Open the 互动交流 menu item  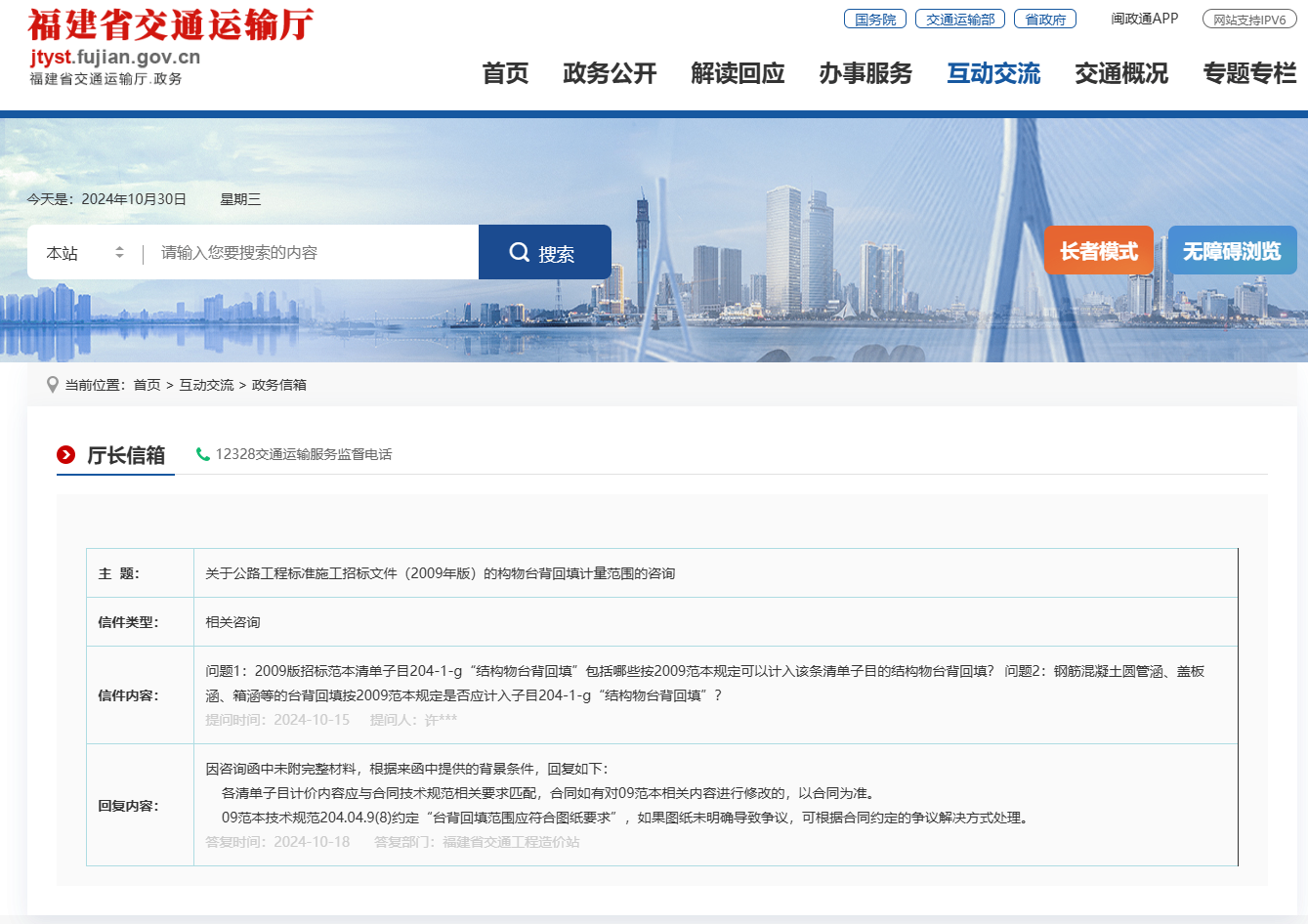(993, 73)
